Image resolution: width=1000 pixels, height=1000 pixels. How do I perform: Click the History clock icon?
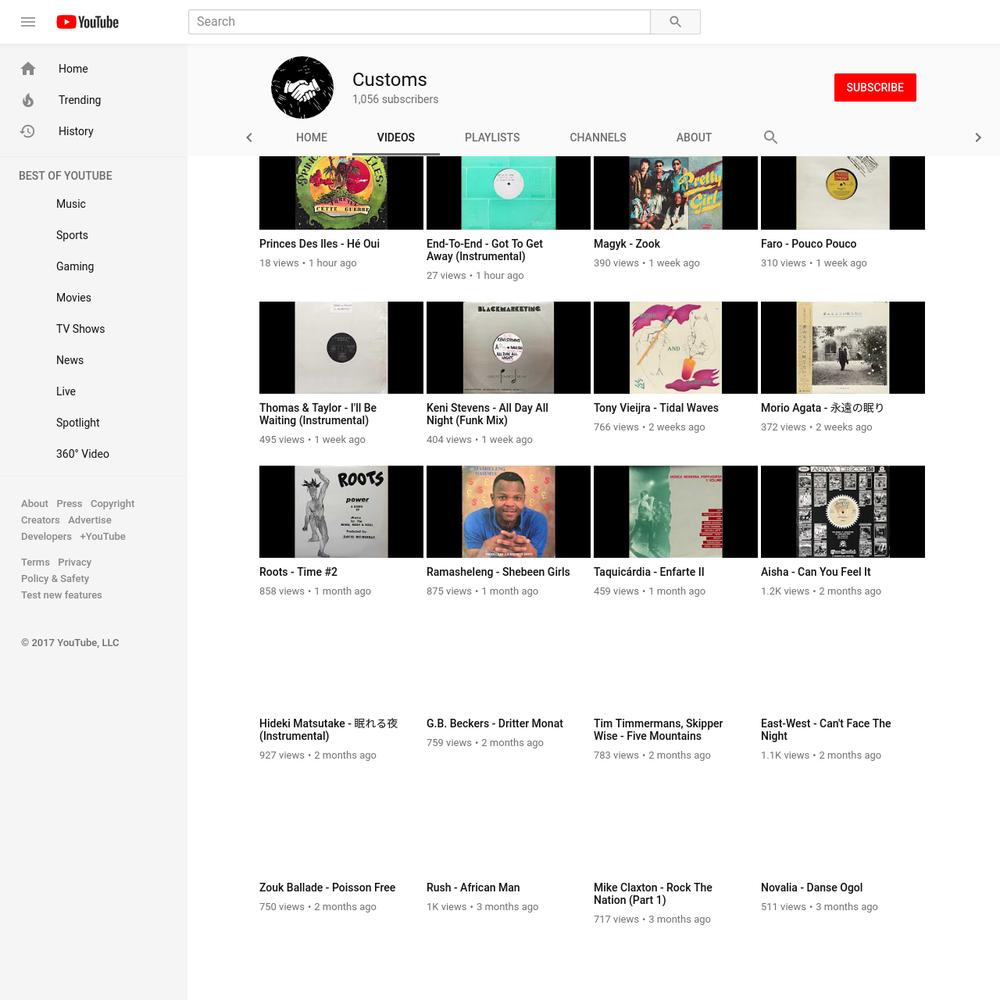pos(28,131)
